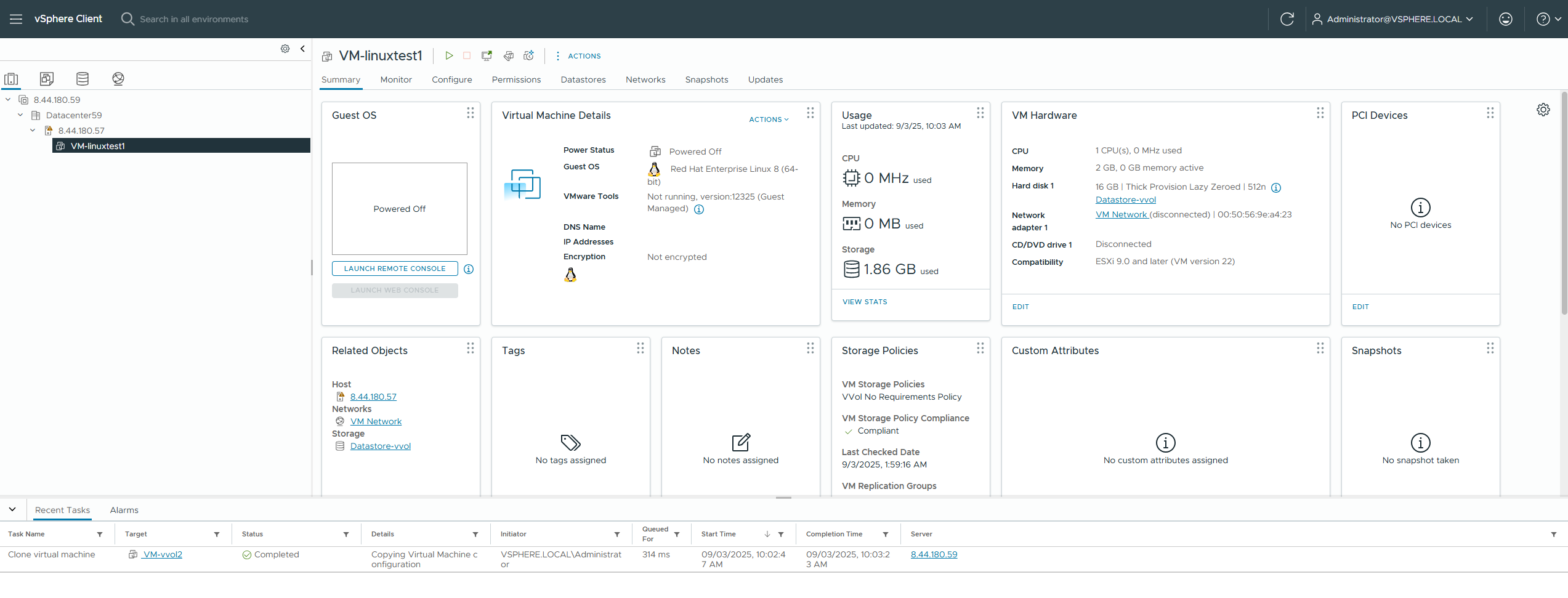Collapse the Recent Tasks bottom panel
This screenshot has width=1568, height=598.
tap(12, 509)
